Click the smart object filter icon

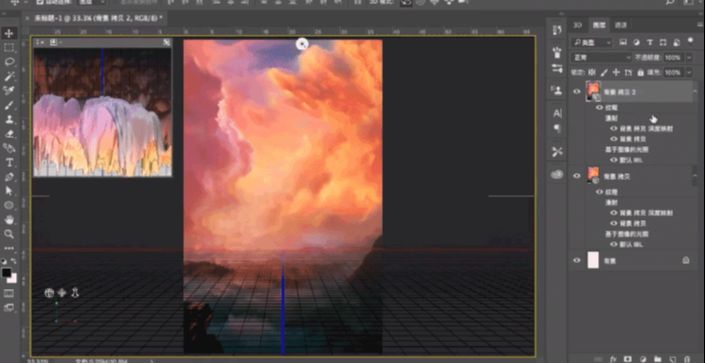pyautogui.click(x=676, y=42)
